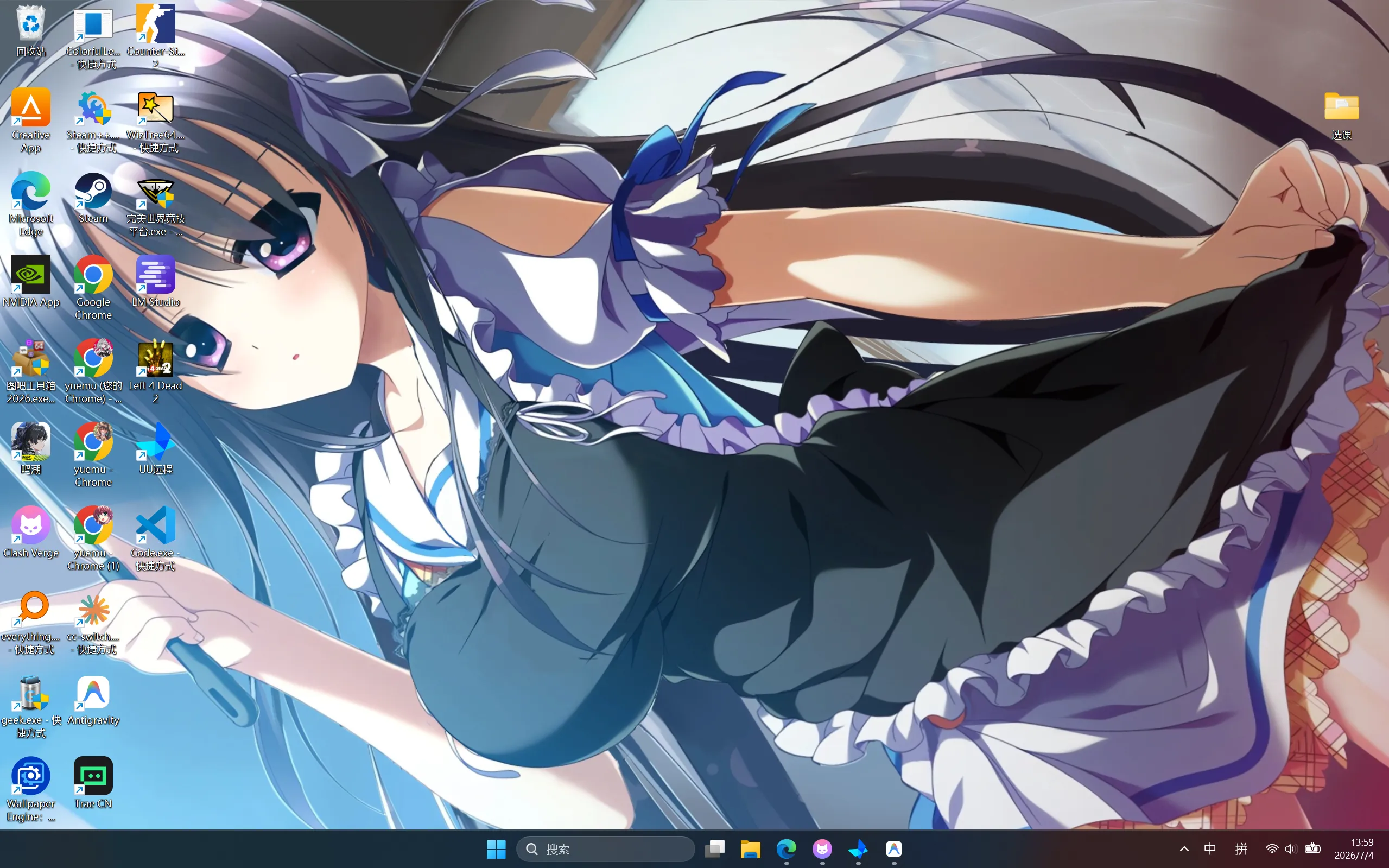Image resolution: width=1389 pixels, height=868 pixels.
Task: Open the Windows Start menu
Action: tap(496, 849)
